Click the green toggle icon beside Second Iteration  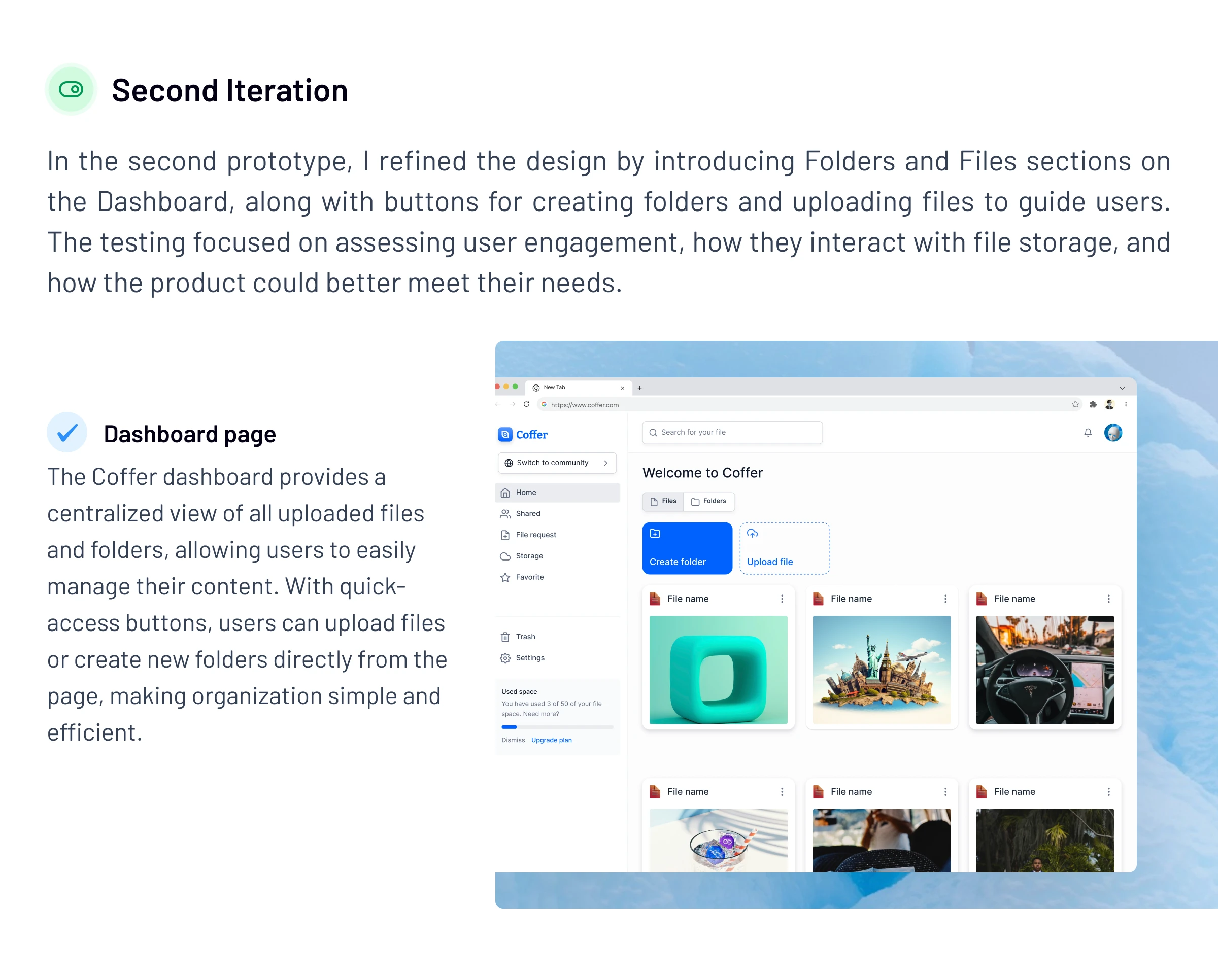pyautogui.click(x=71, y=89)
